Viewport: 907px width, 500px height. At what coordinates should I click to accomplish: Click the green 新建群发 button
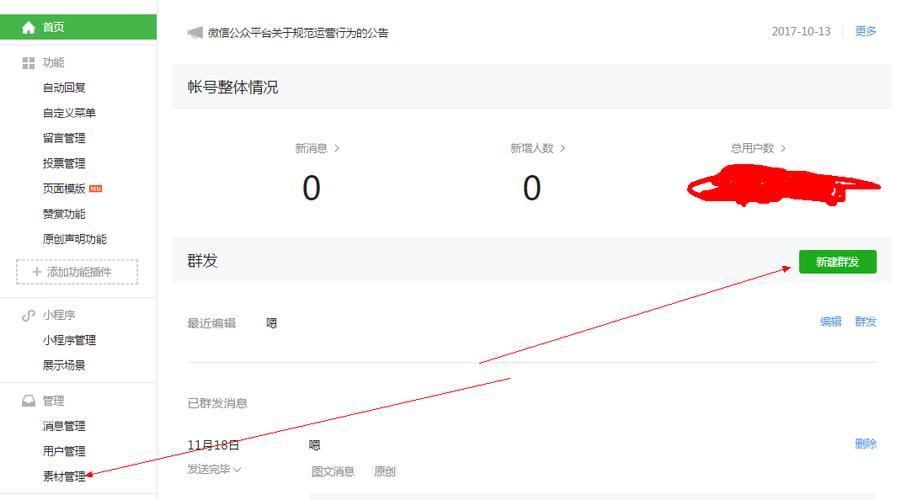838,262
